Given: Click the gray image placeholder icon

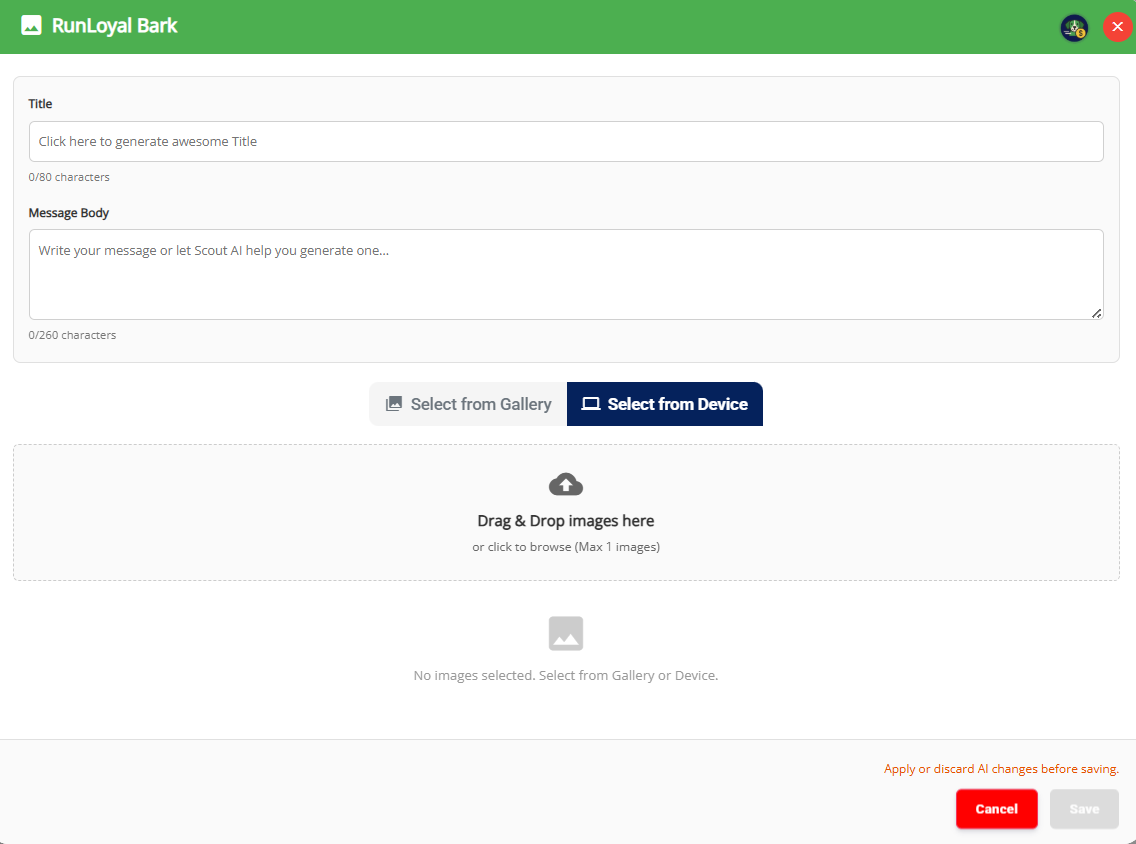Looking at the screenshot, I should click(566, 633).
